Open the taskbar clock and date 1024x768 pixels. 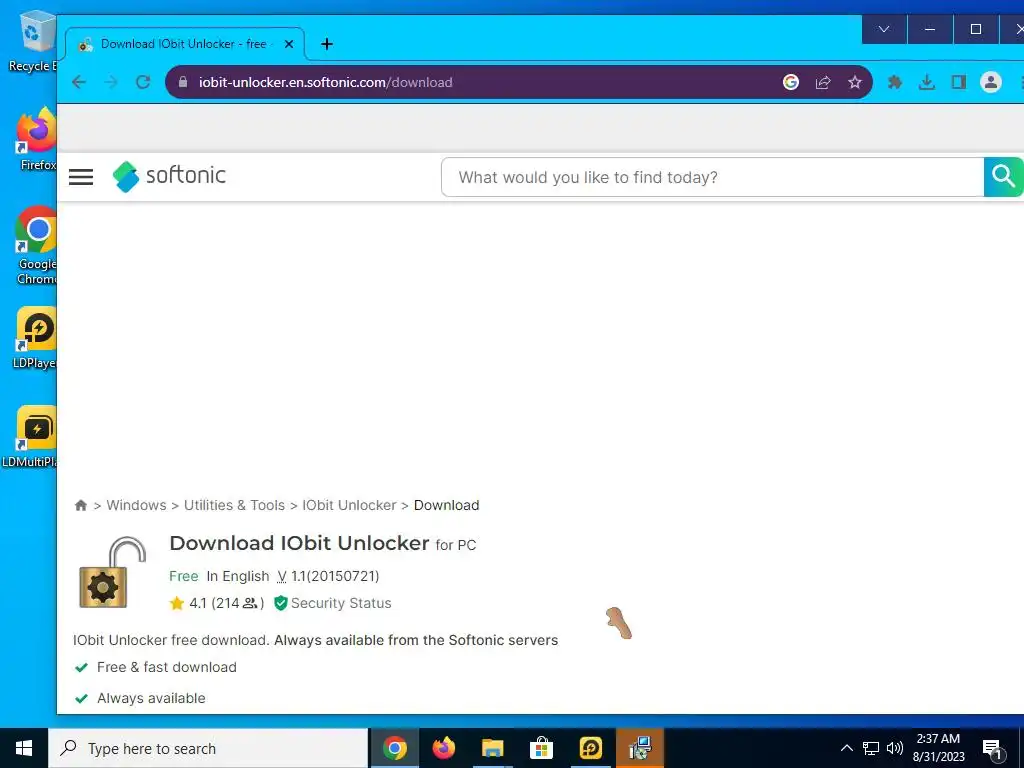(938, 748)
